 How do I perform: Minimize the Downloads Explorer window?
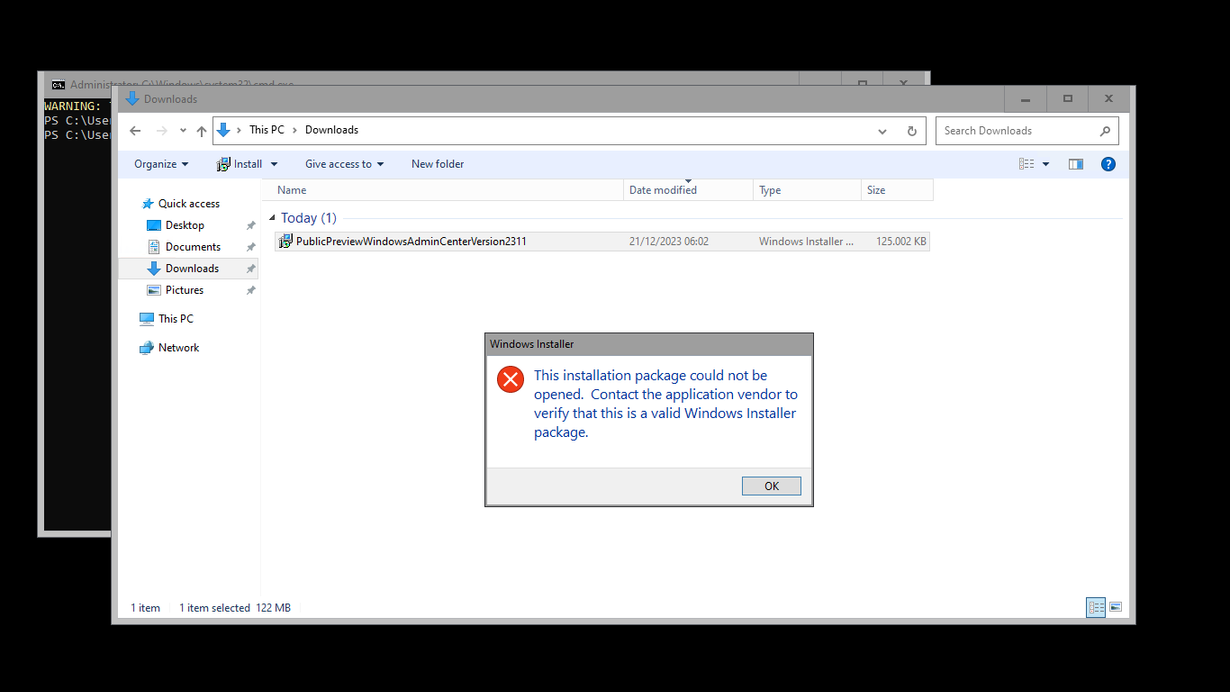(1025, 99)
